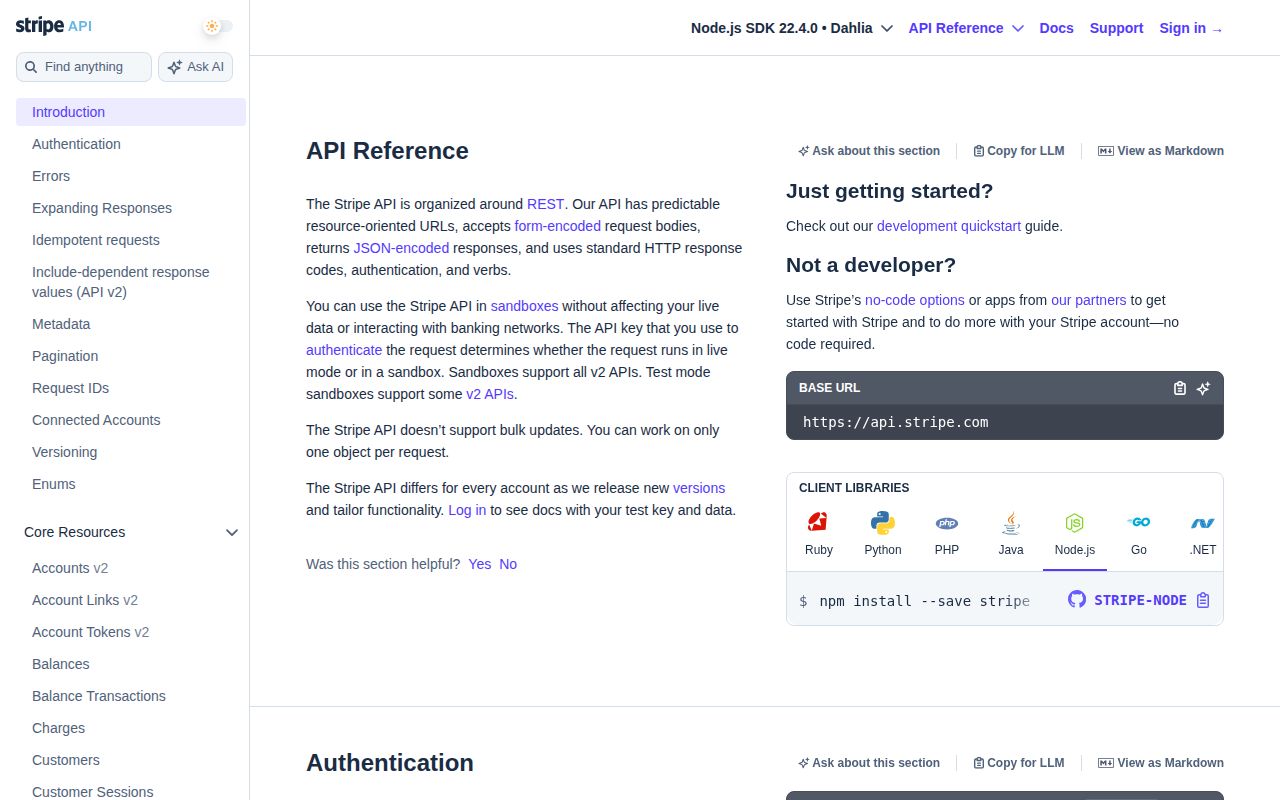Select Enums in the sidebar
This screenshot has height=800, width=1280.
[54, 484]
